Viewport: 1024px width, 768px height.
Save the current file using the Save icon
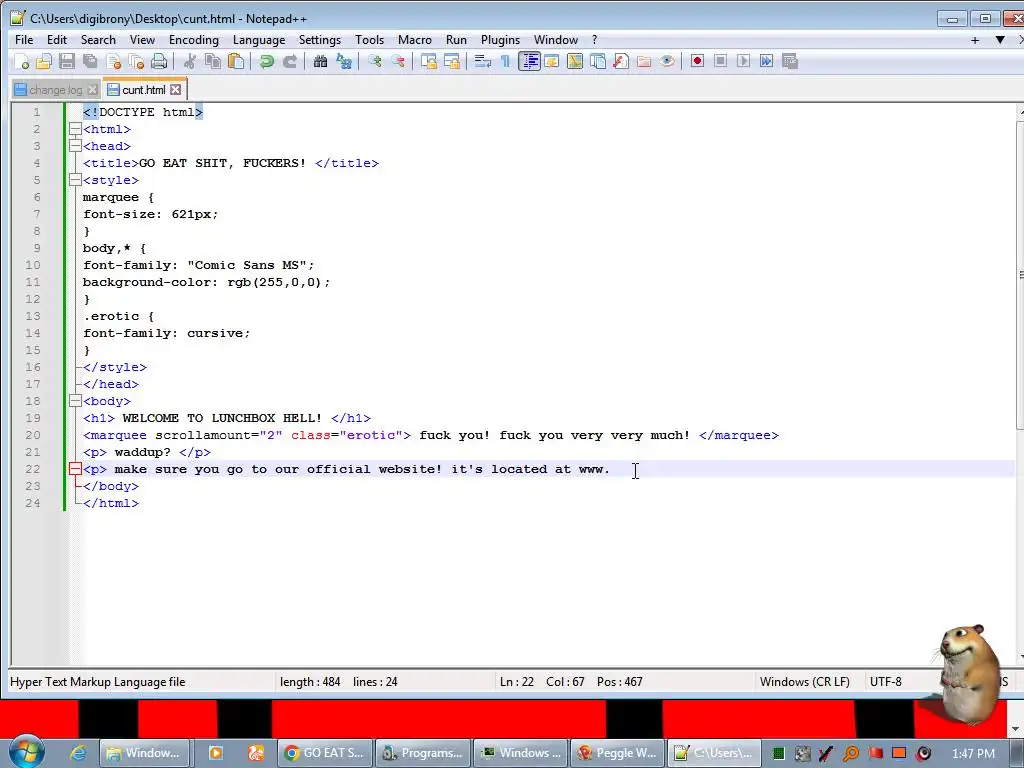[67, 61]
